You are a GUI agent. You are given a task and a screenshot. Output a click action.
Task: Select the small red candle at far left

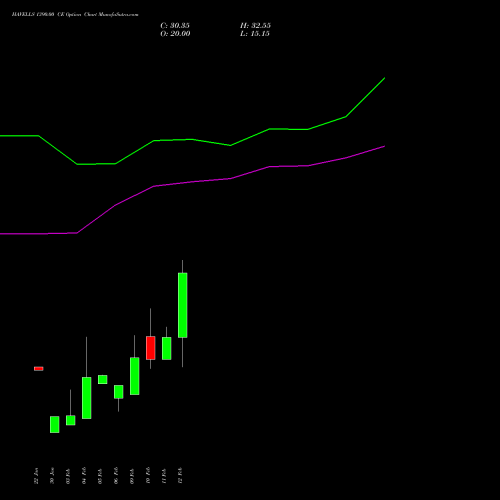click(x=39, y=369)
